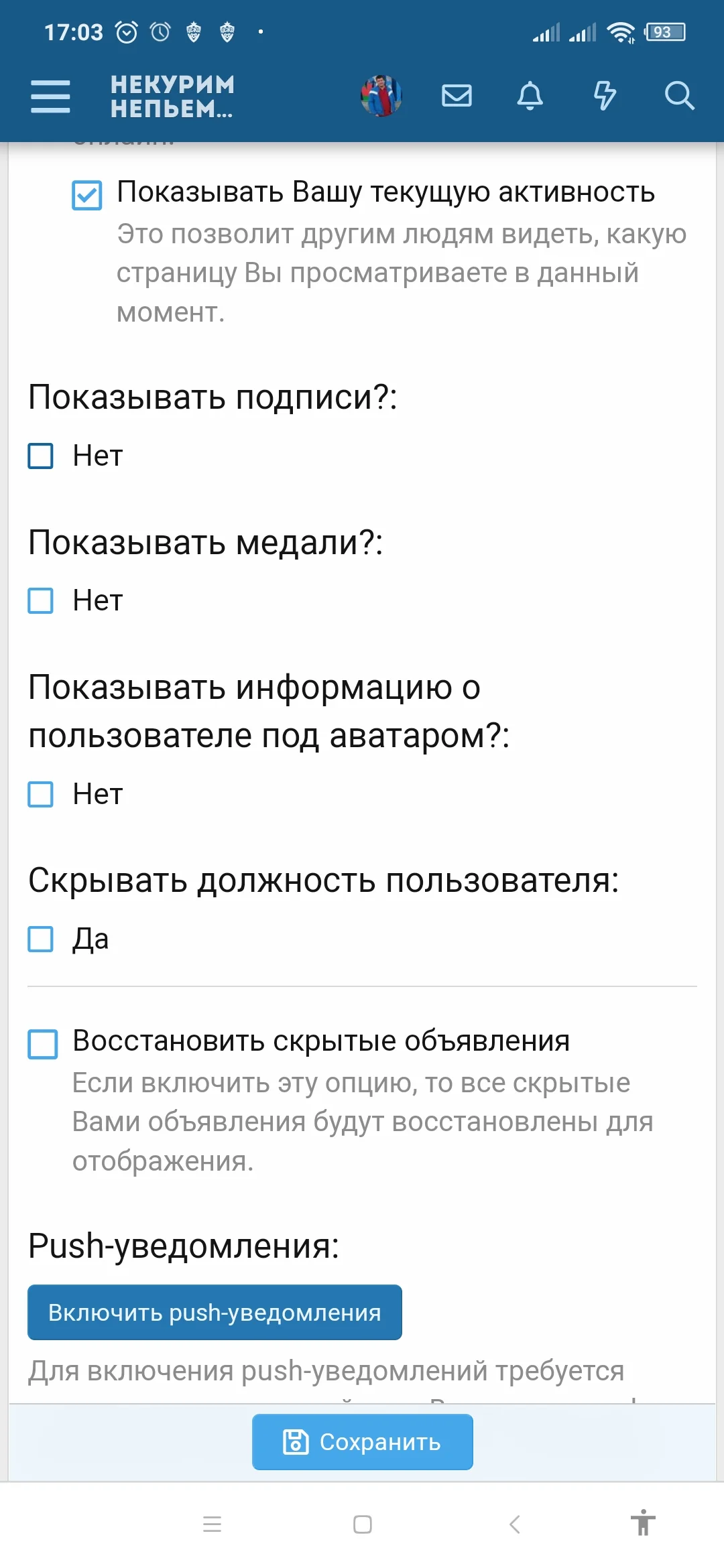Open the notifications bell
Viewport: 724px width, 1568px height.
530,96
